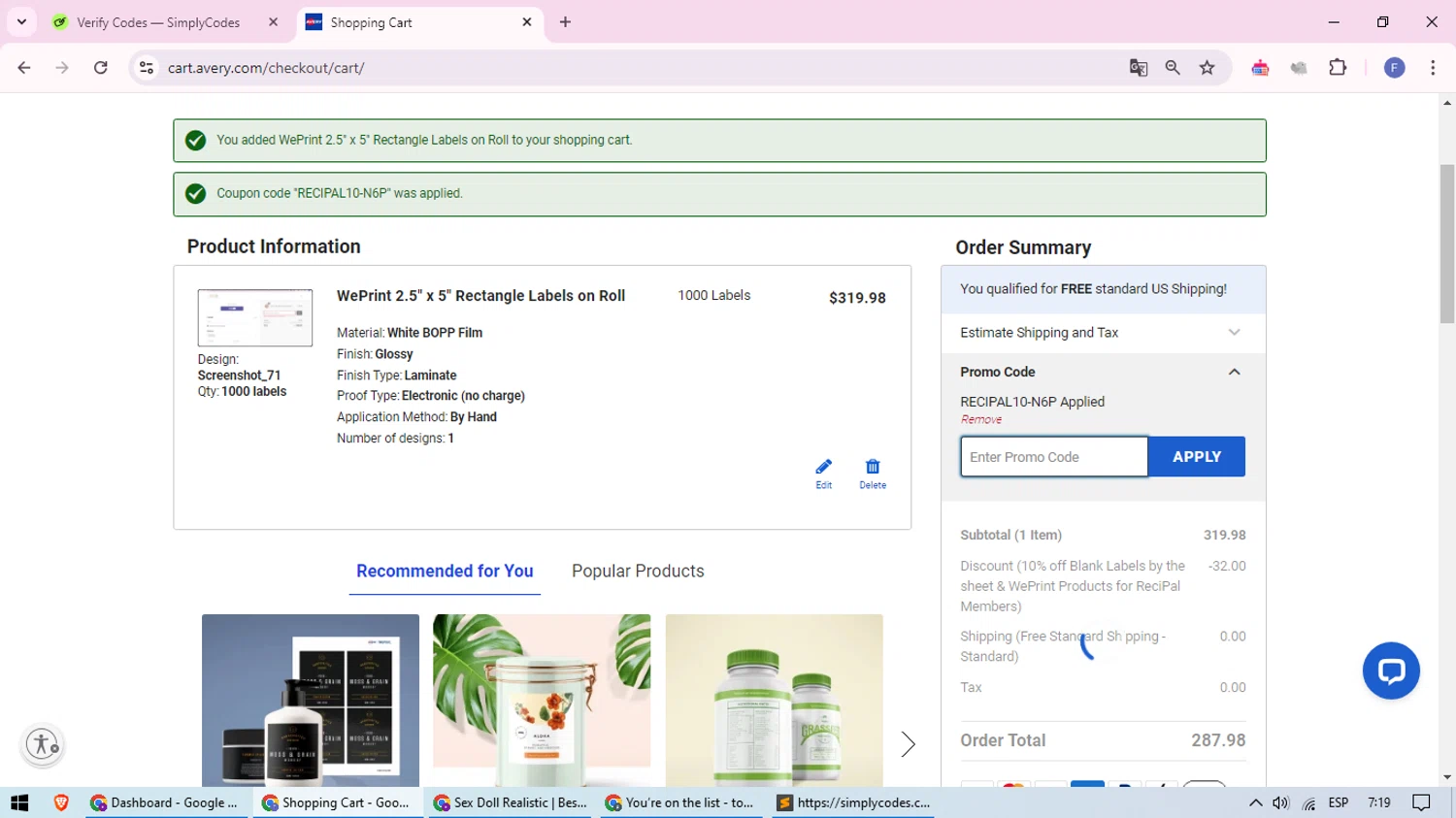Open the accessibility options icon

43,744
